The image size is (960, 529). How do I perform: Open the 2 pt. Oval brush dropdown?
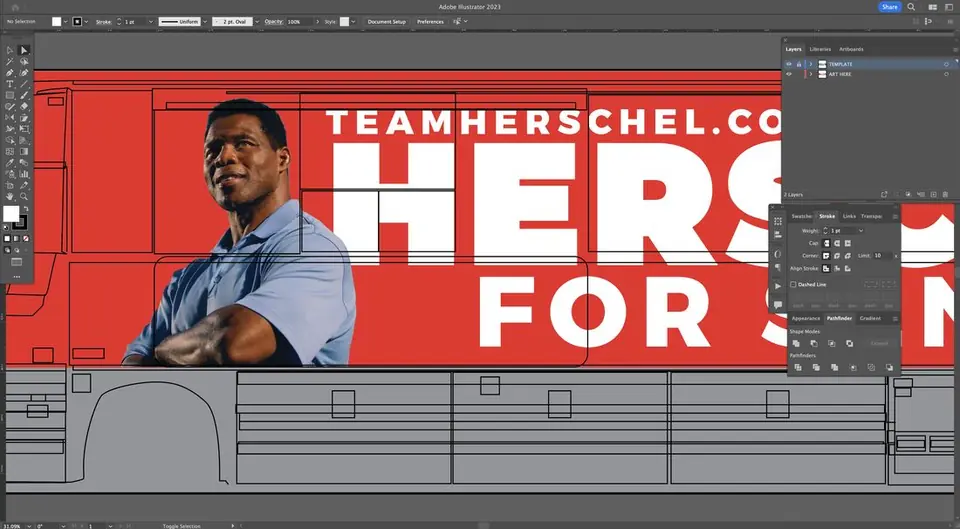pos(257,21)
